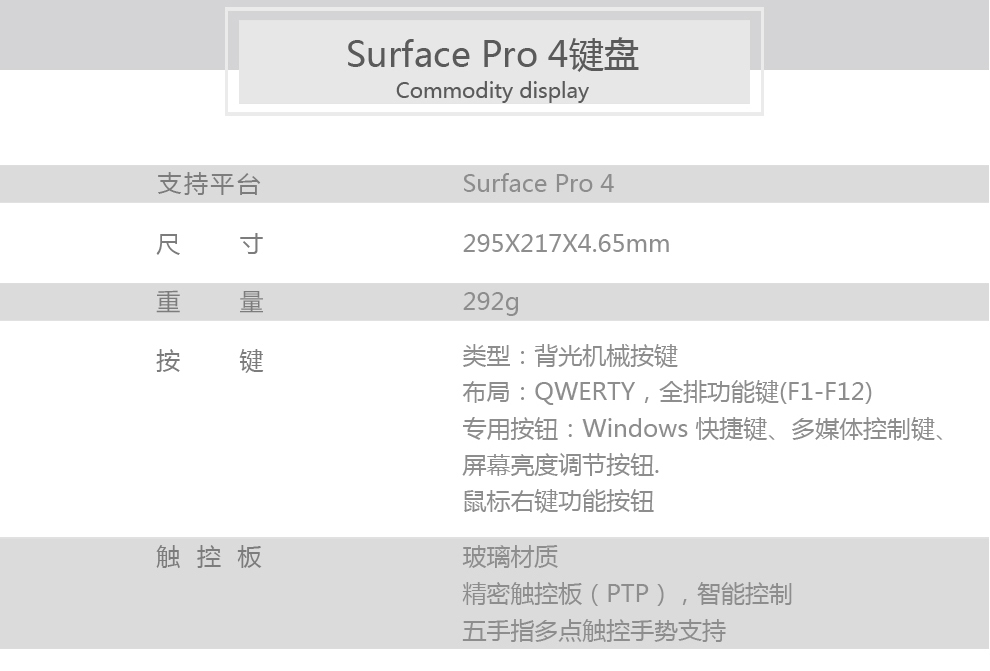This screenshot has width=990, height=671.
Task: Click the Surface Pro 4 platform value
Action: pos(538,184)
